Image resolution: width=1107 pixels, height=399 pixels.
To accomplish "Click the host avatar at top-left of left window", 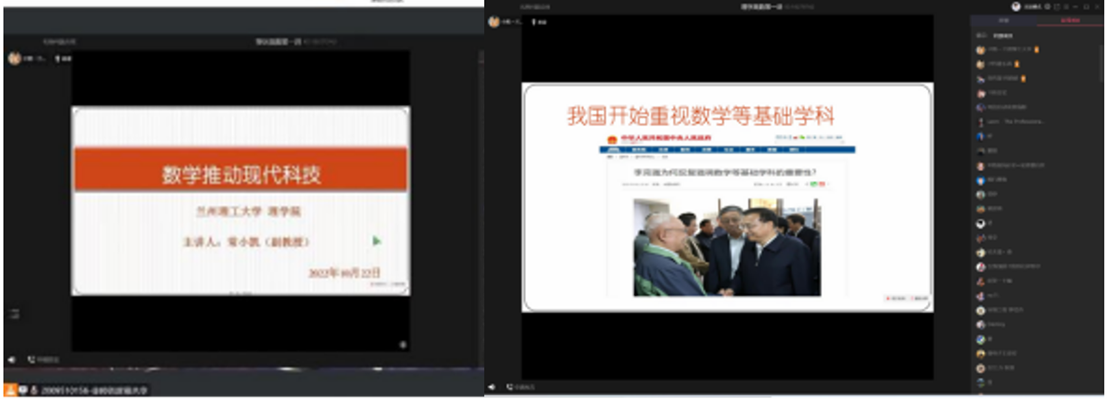I will (x=13, y=59).
